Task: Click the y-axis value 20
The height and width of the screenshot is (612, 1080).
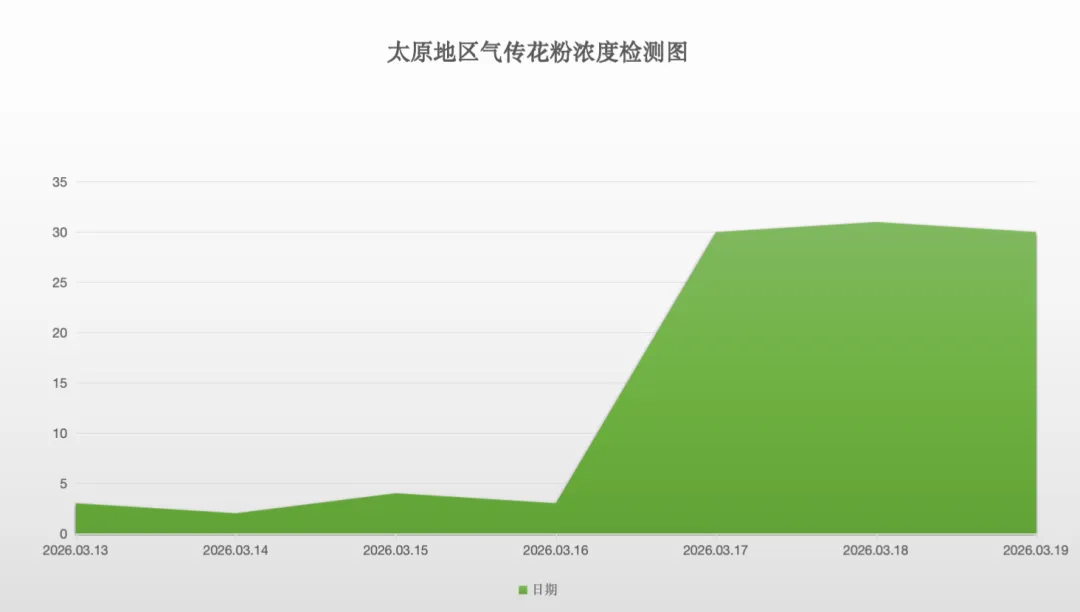Action: click(60, 333)
